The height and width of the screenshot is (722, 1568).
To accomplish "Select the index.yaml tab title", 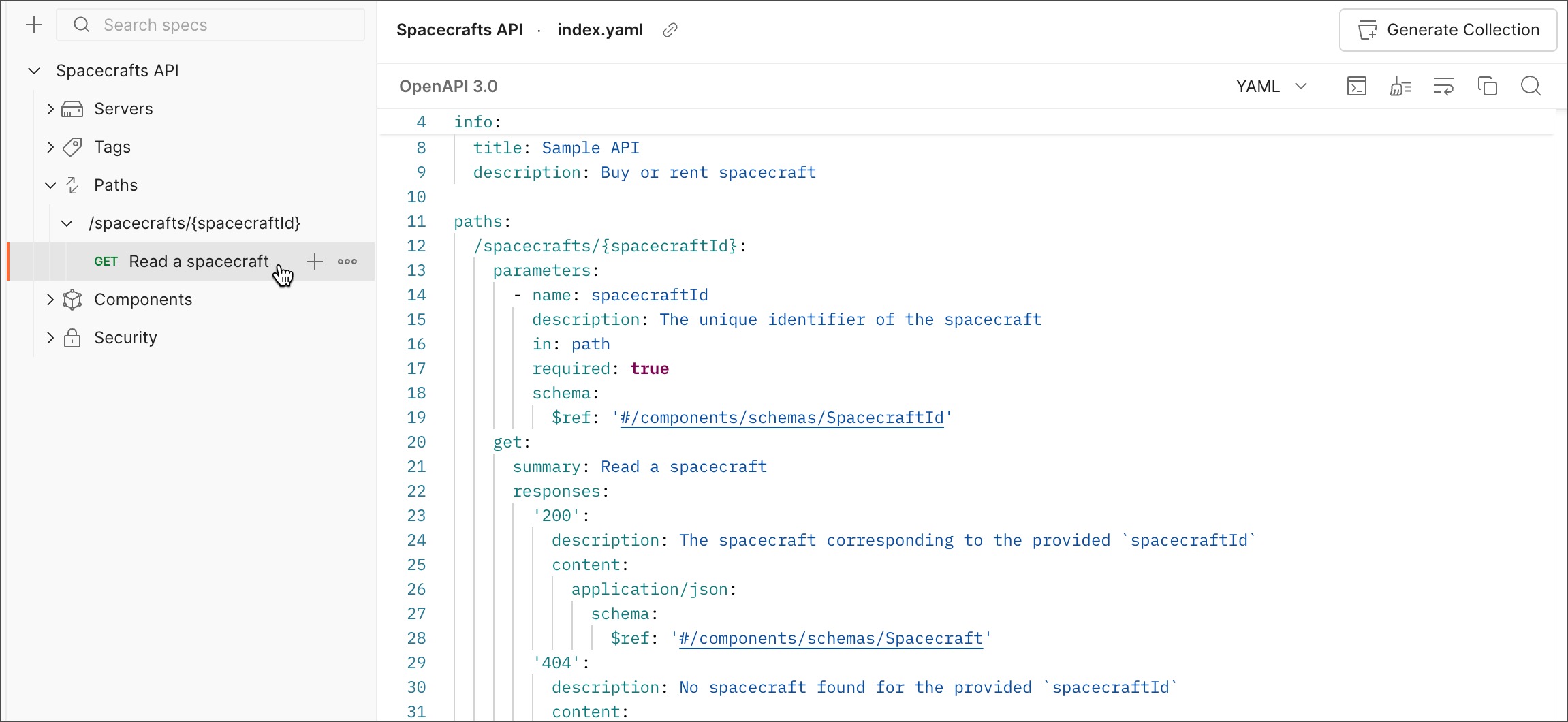I will pyautogui.click(x=599, y=29).
